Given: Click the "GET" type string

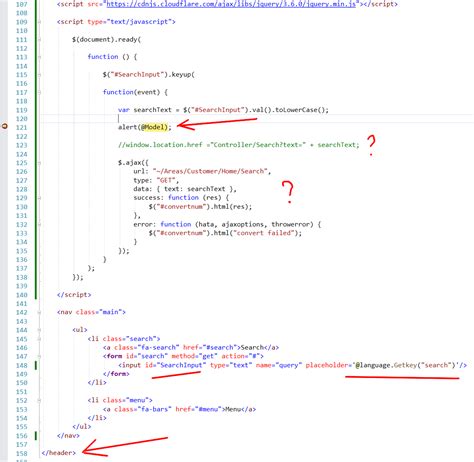Looking at the screenshot, I should pyautogui.click(x=166, y=180).
